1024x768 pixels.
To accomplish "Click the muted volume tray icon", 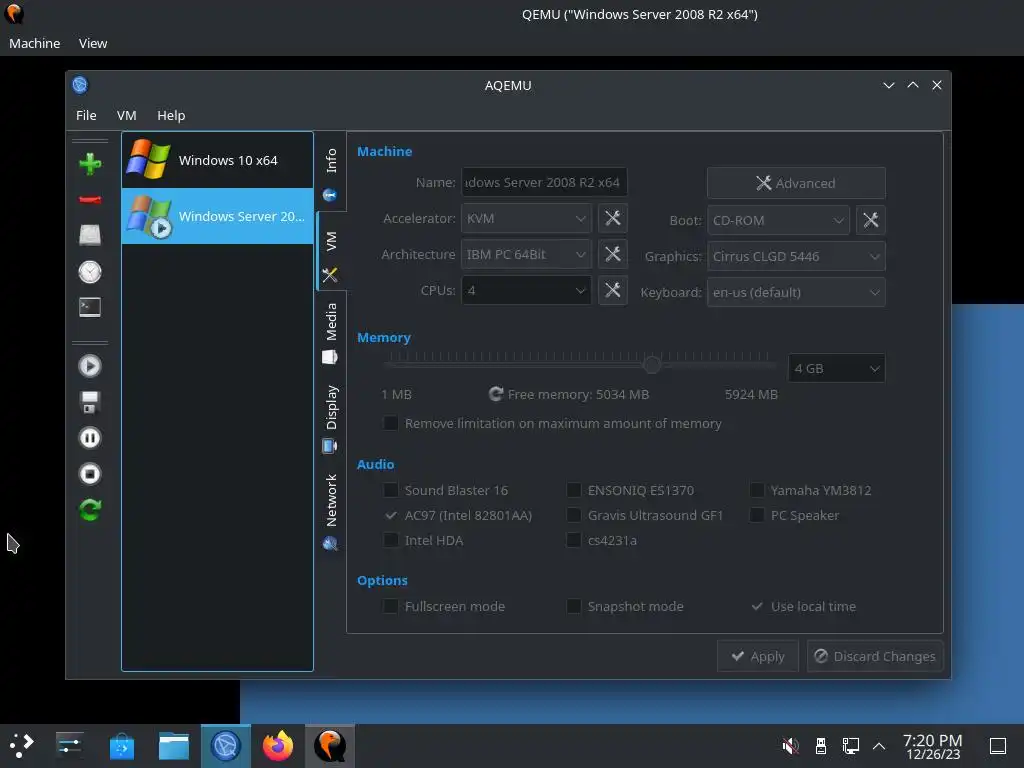I will [790, 745].
